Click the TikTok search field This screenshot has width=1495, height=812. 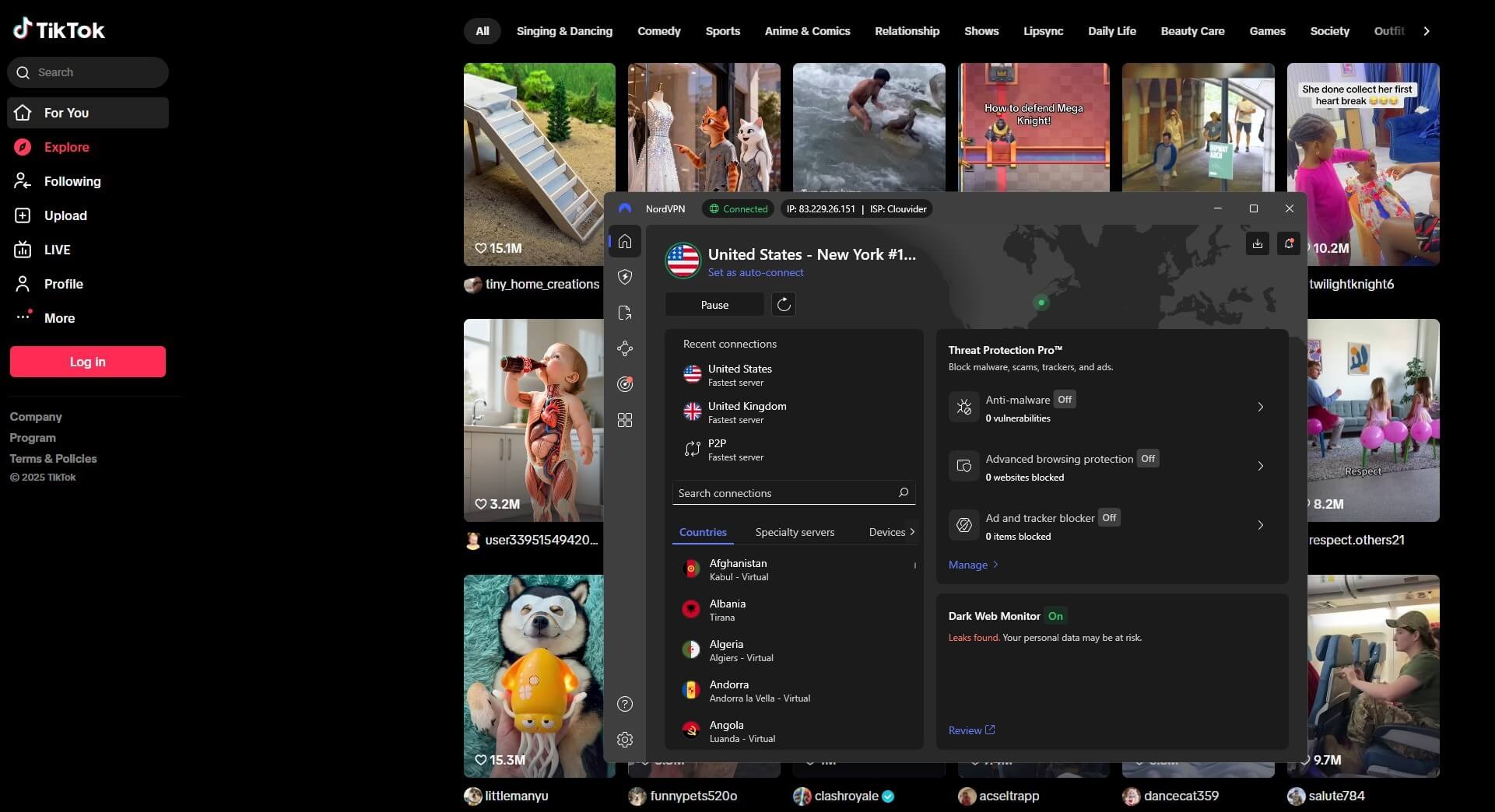(x=88, y=72)
